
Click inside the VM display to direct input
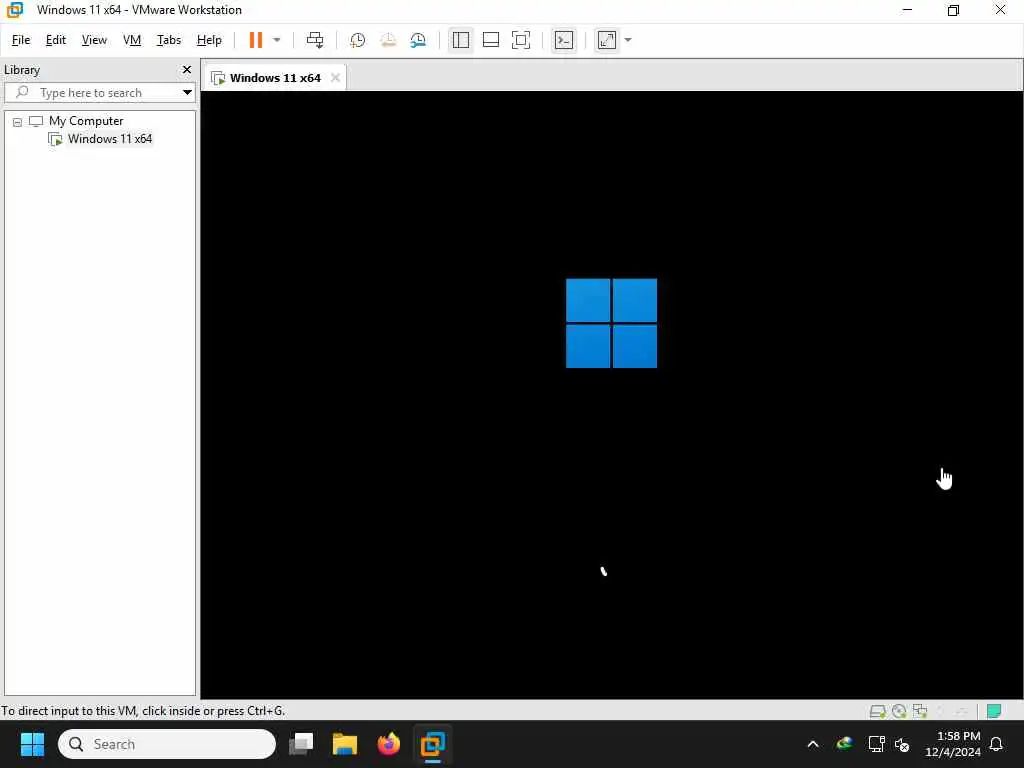coord(611,394)
